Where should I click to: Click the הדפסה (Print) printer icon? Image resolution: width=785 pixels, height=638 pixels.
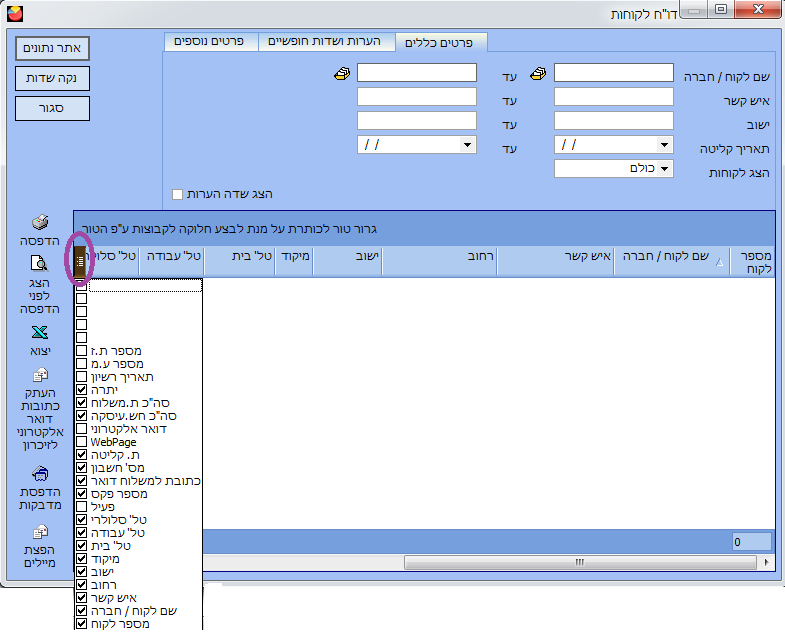coord(40,223)
